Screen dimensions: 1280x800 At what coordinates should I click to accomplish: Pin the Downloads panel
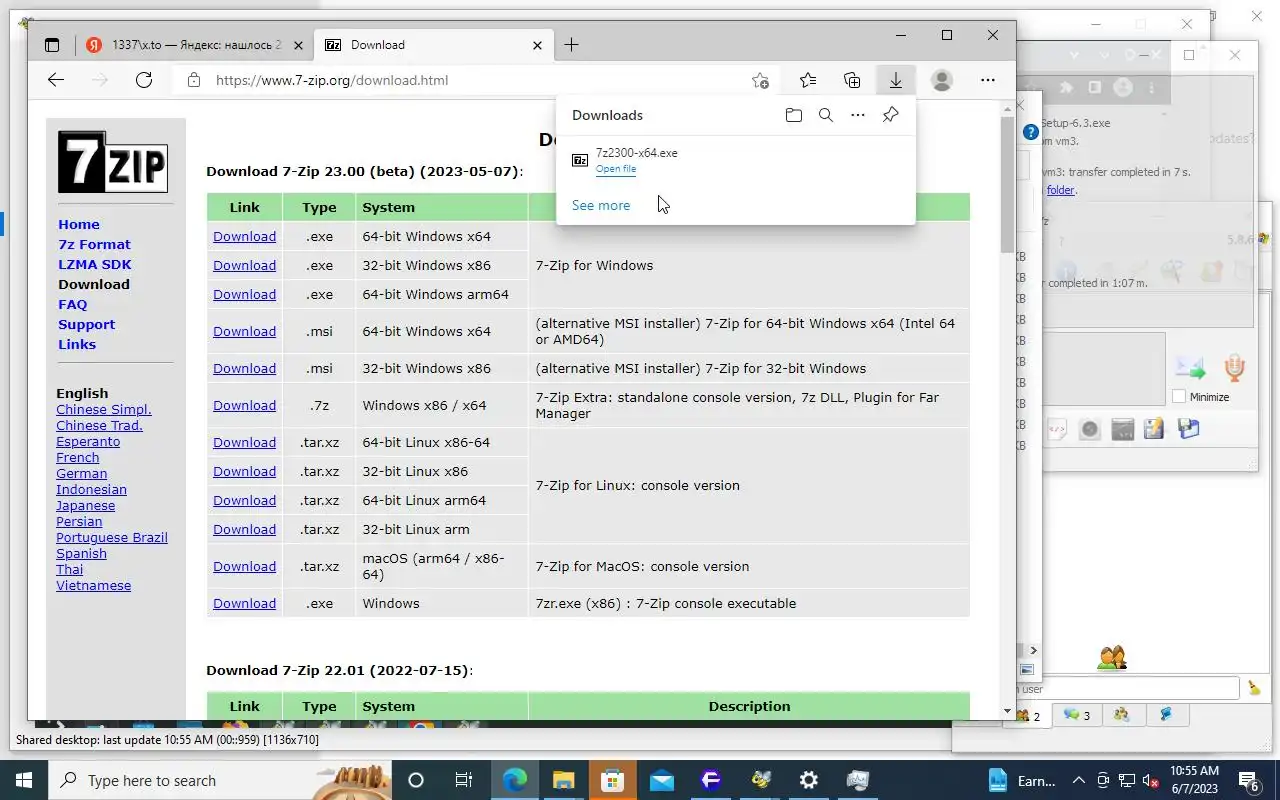(x=890, y=115)
